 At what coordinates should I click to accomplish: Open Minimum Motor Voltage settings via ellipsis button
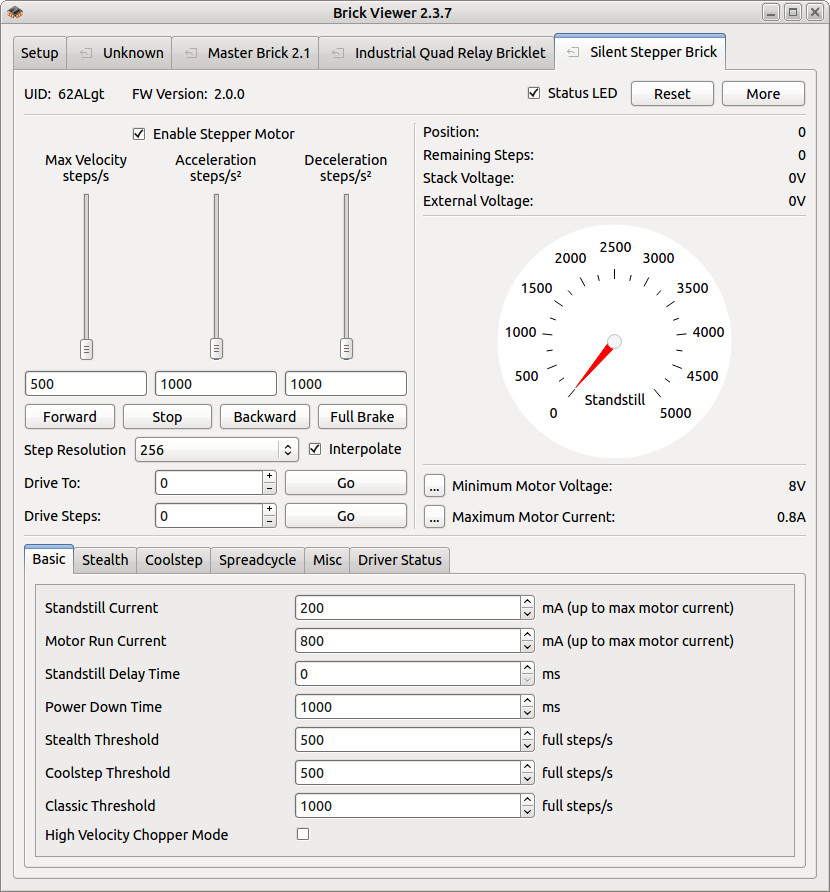(x=434, y=486)
